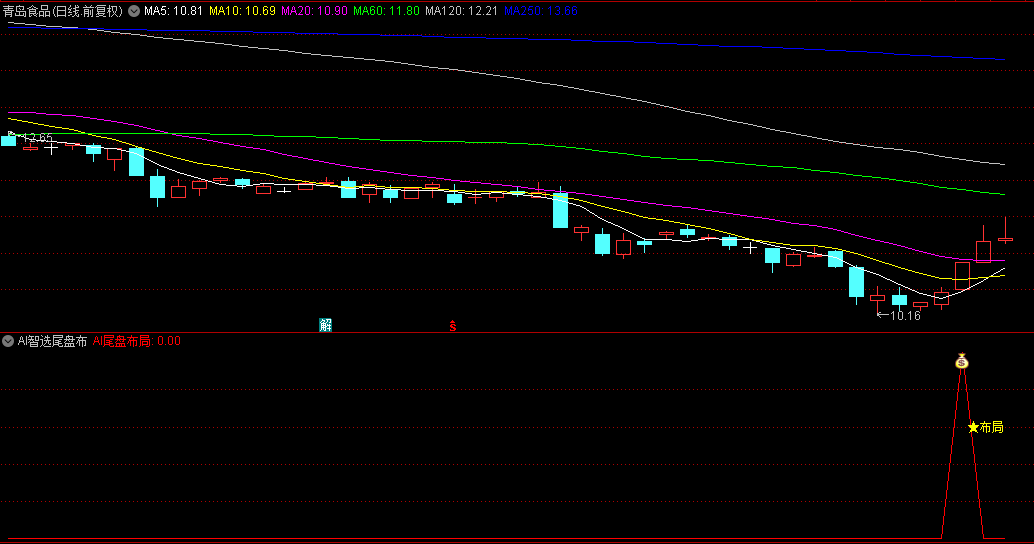Open dropdown next to 青岛食品 chart title
Image resolution: width=1034 pixels, height=544 pixels.
(134, 11)
